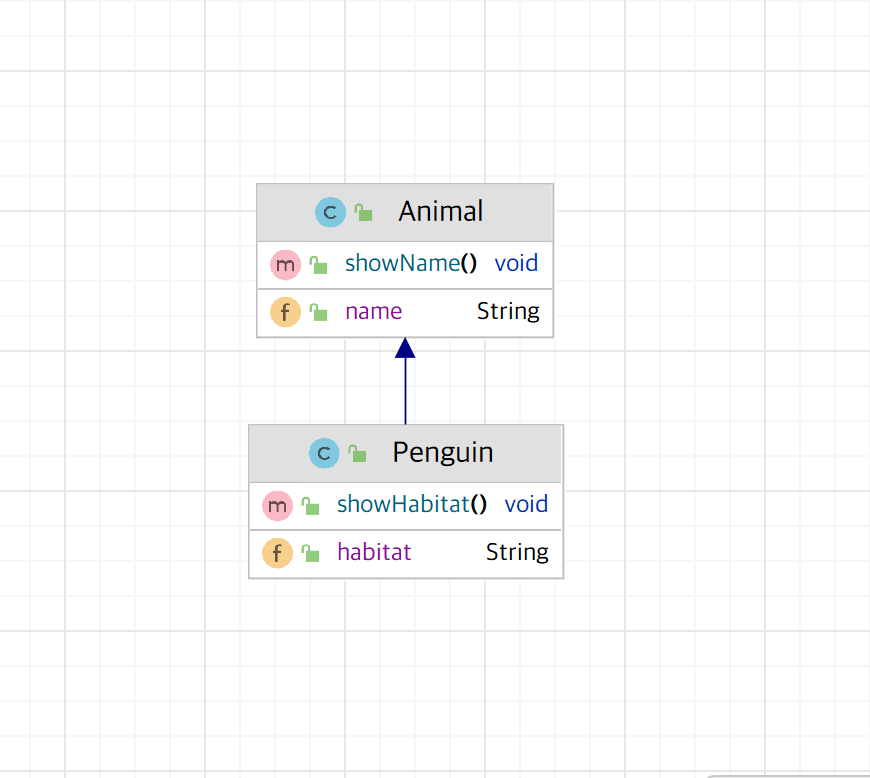Viewport: 870px width, 778px height.
Task: Click the public lock icon beside habitat field
Action: [x=310, y=553]
